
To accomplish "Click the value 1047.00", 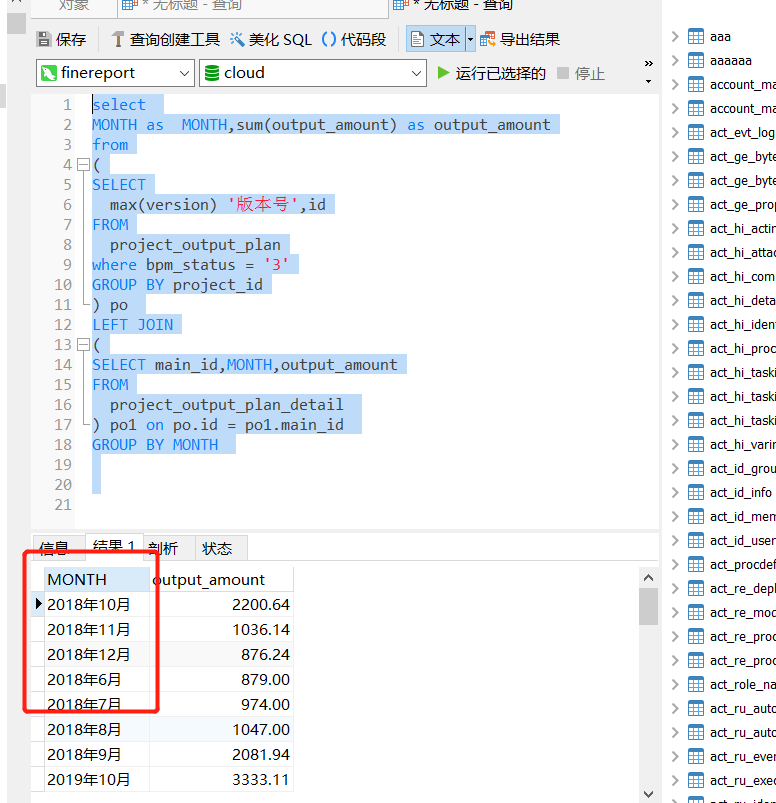I will [x=261, y=729].
